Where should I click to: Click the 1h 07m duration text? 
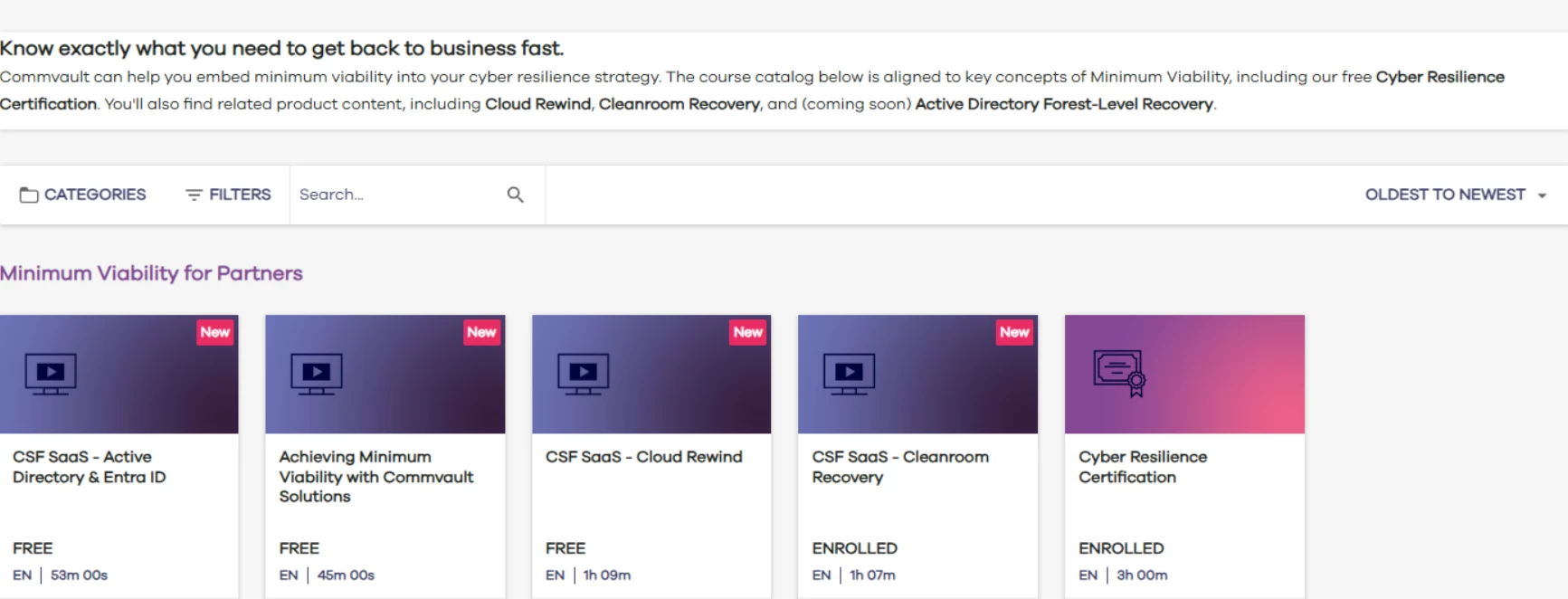872,575
